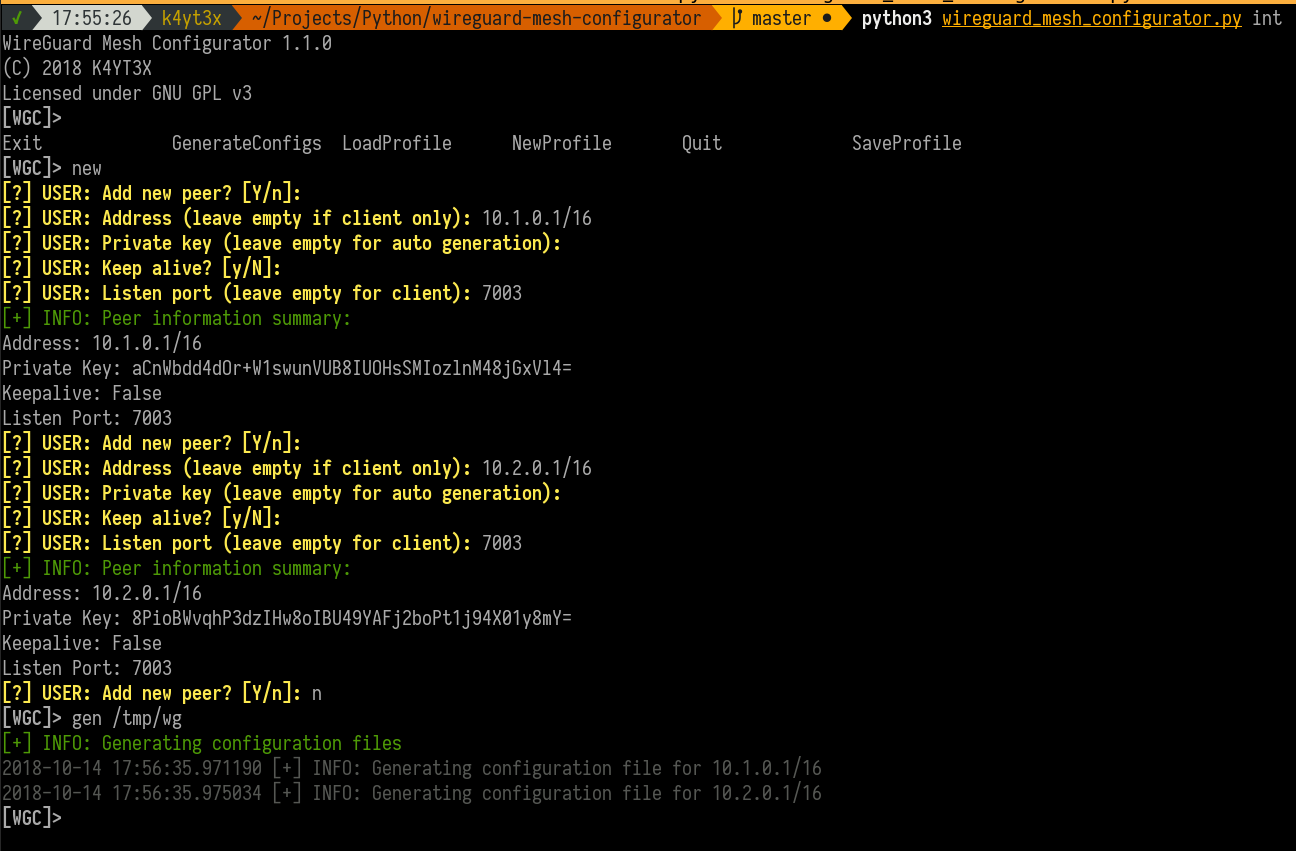Click the 17:55:26 time prompt segment

[x=92, y=18]
